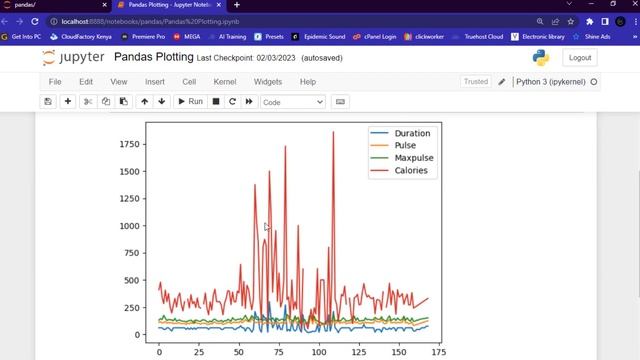Click the page vertical scrollbar
Screen dimensions: 640x360
(638, 233)
